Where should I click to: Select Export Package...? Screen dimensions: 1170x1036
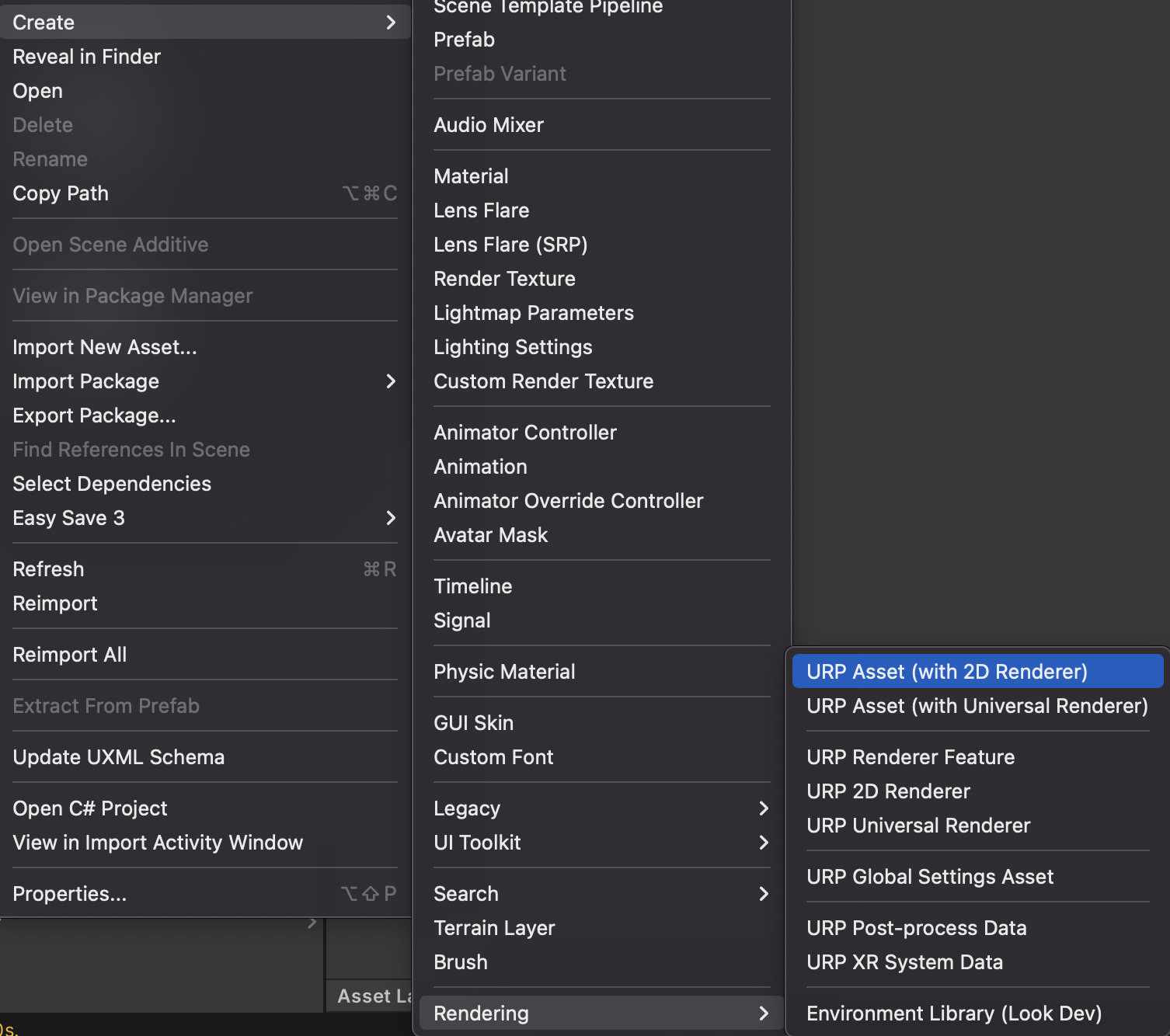[x=93, y=415]
